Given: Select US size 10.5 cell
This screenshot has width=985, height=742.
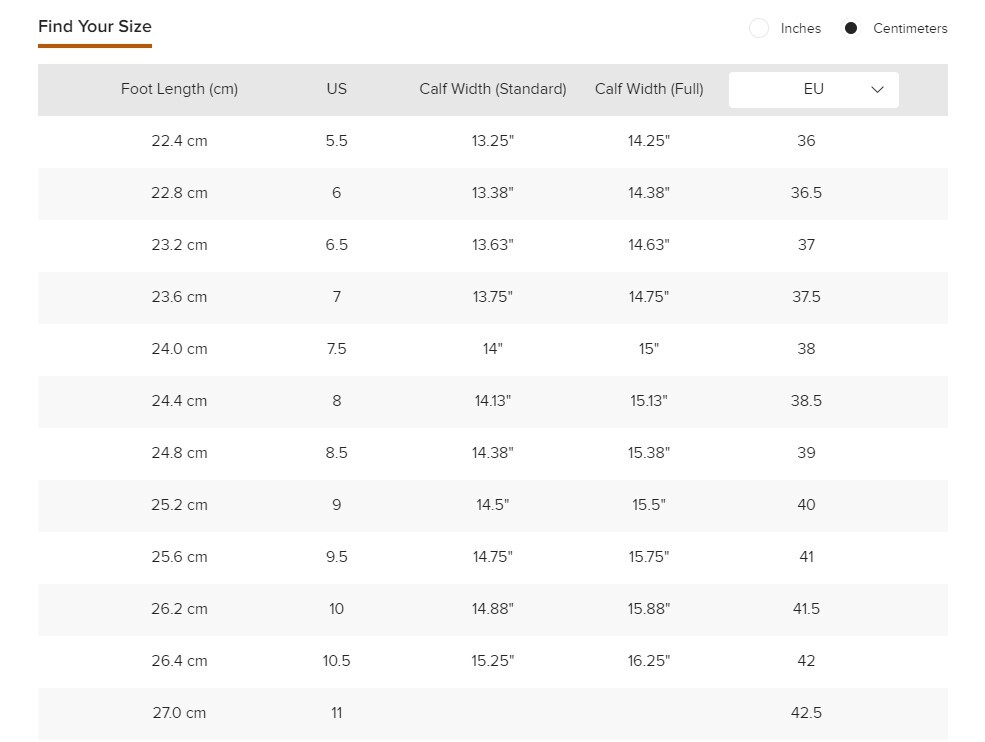Looking at the screenshot, I should [x=336, y=661].
